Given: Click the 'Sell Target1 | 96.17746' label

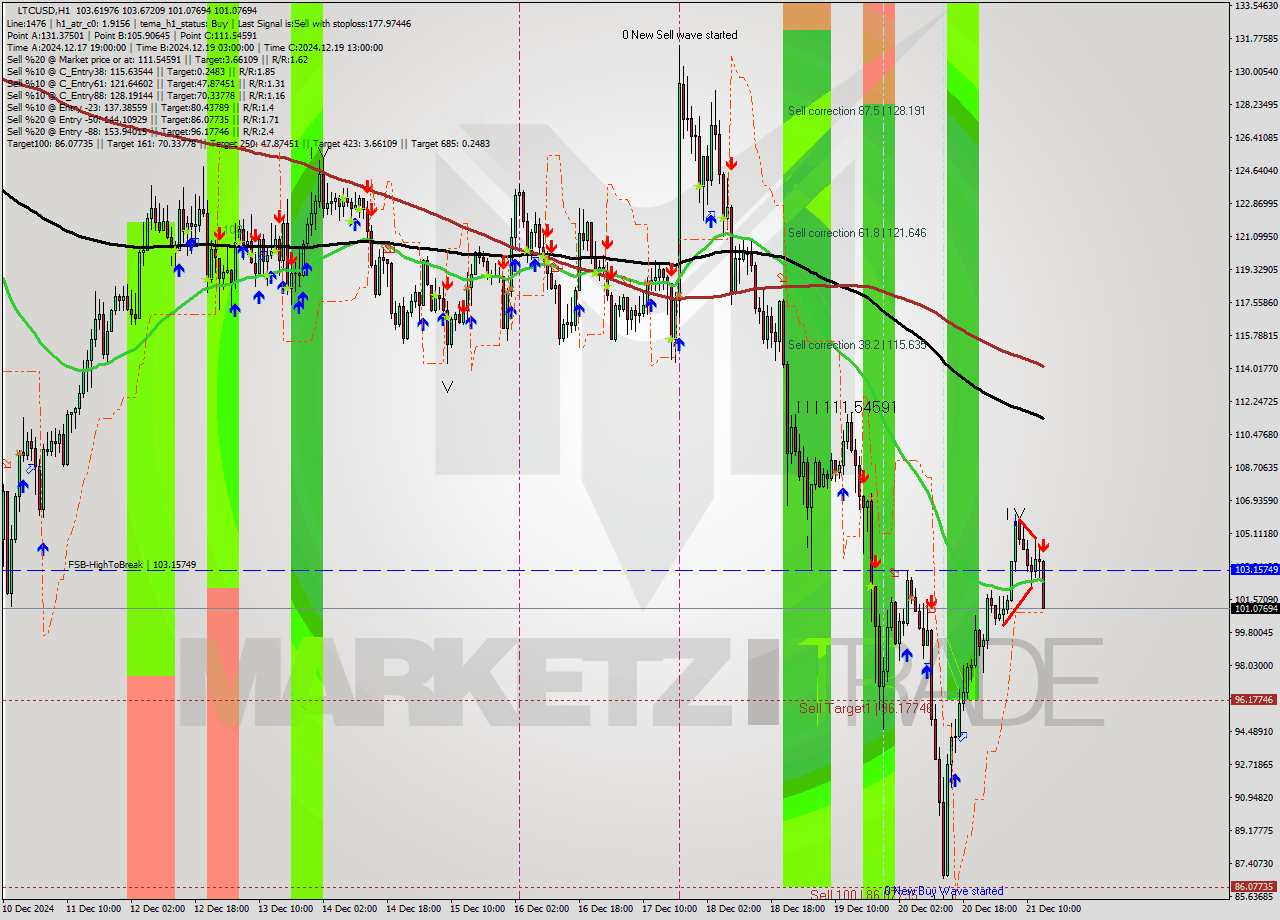Looking at the screenshot, I should [x=867, y=708].
